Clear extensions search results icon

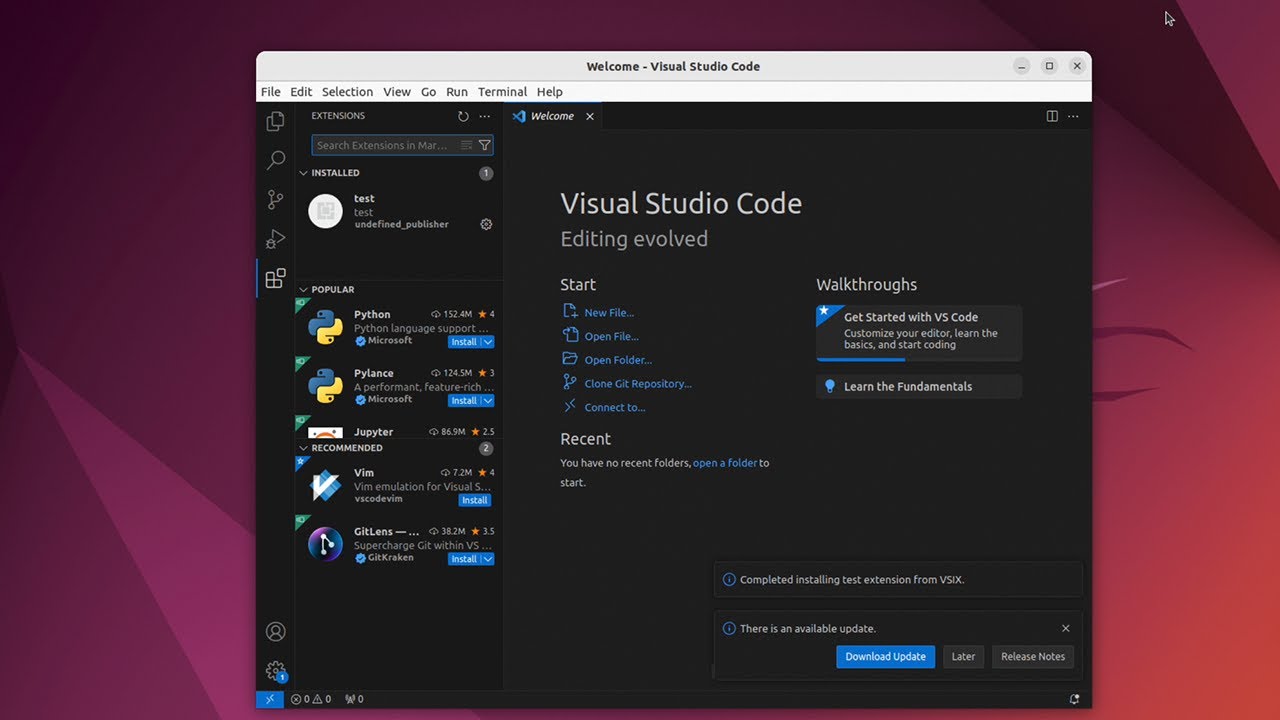466,145
